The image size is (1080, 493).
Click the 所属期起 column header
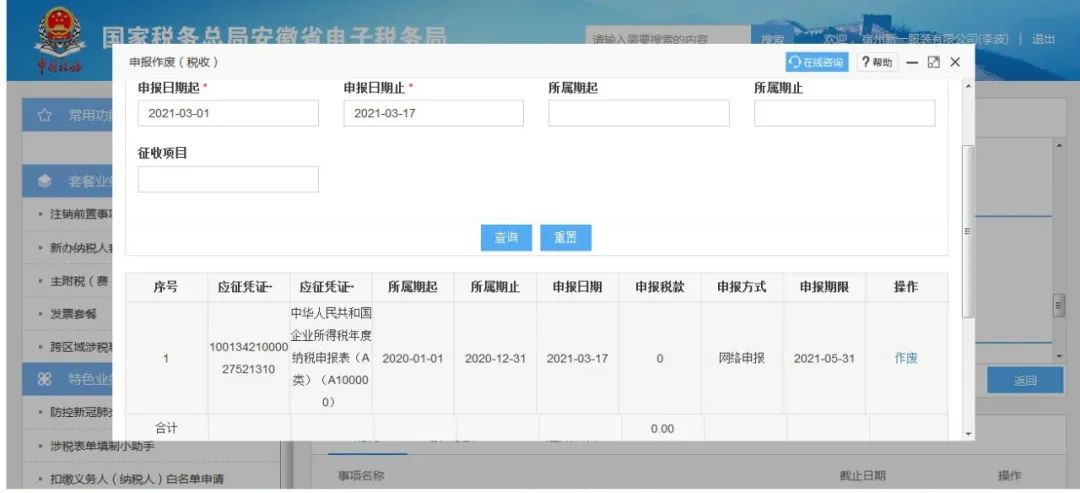coord(413,287)
